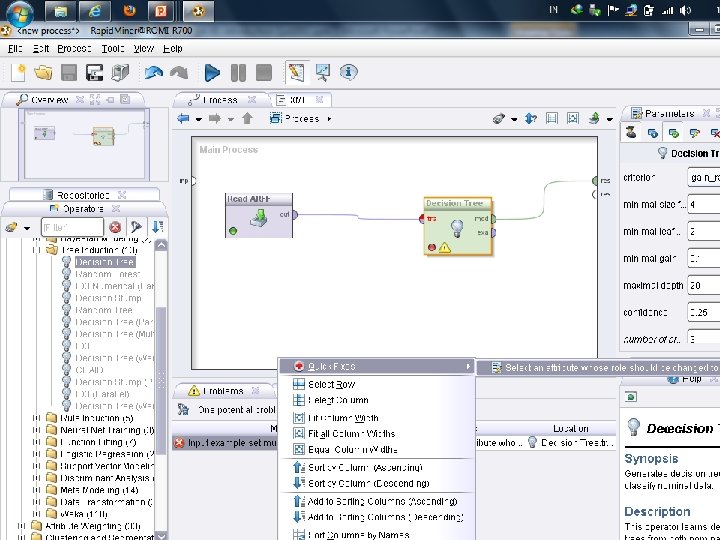
Task: Select Decision Tree in operators tree
Action: [104, 262]
